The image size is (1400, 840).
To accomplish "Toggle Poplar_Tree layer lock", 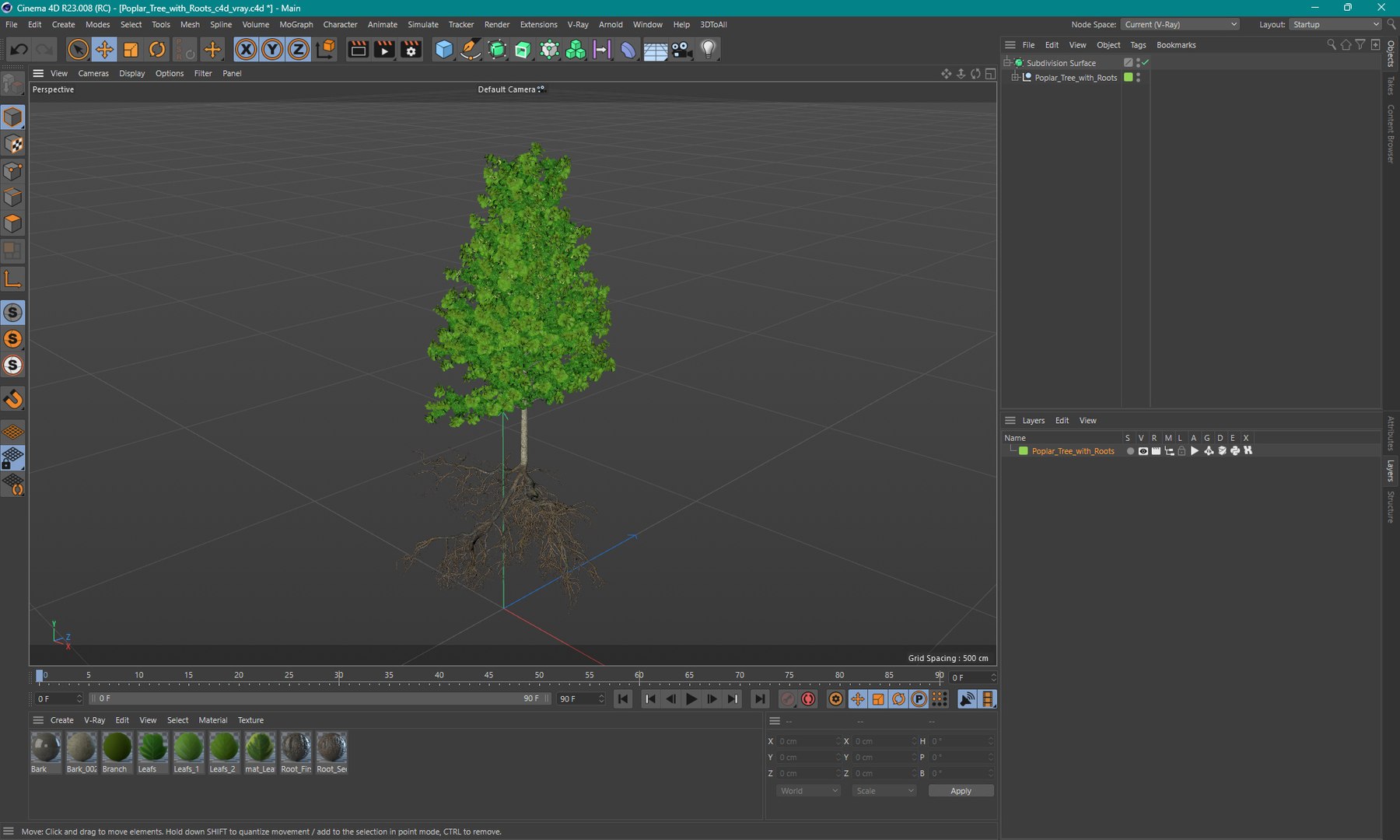I will tap(1181, 451).
